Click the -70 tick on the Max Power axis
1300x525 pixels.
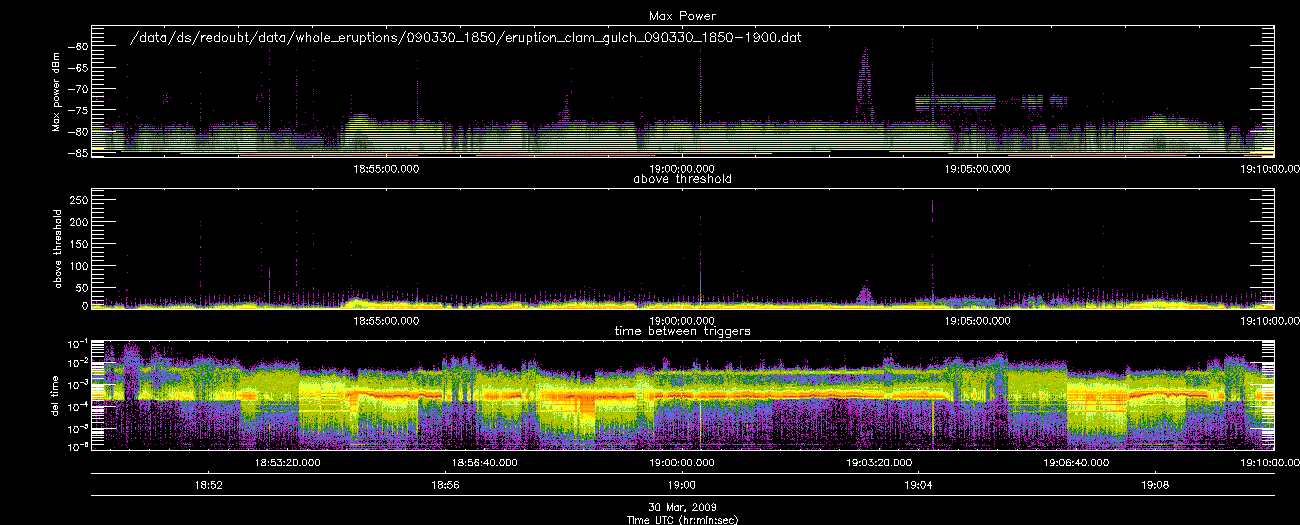pyautogui.click(x=77, y=89)
